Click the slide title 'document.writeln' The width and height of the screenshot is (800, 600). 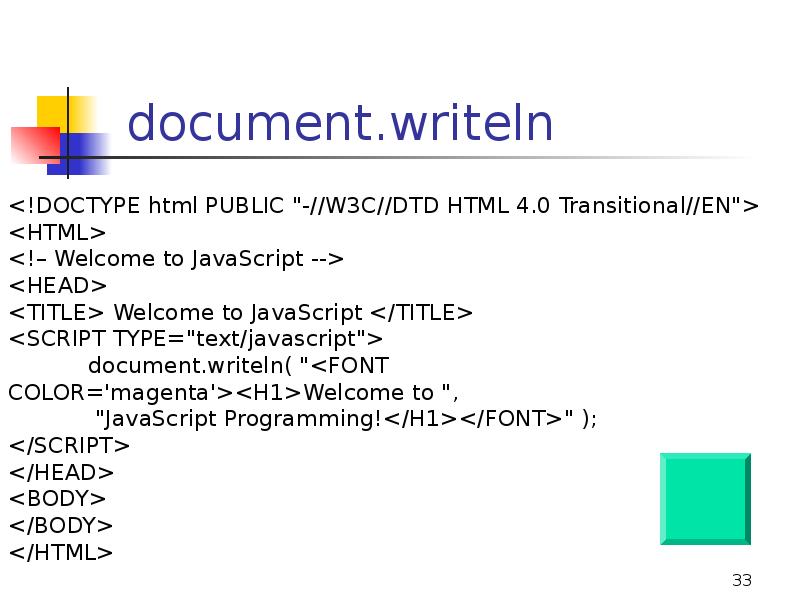pyautogui.click(x=340, y=123)
